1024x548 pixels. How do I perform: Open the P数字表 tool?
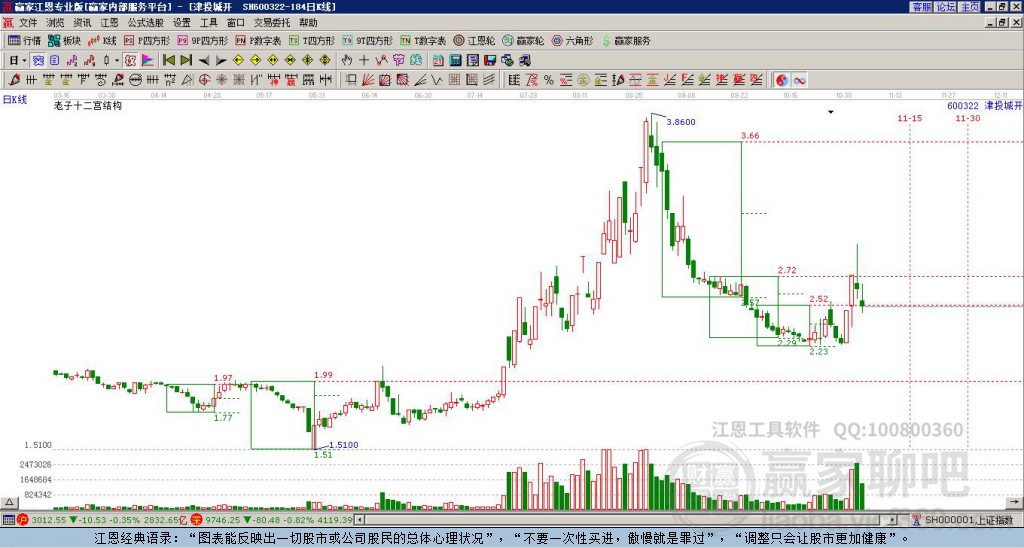click(258, 40)
